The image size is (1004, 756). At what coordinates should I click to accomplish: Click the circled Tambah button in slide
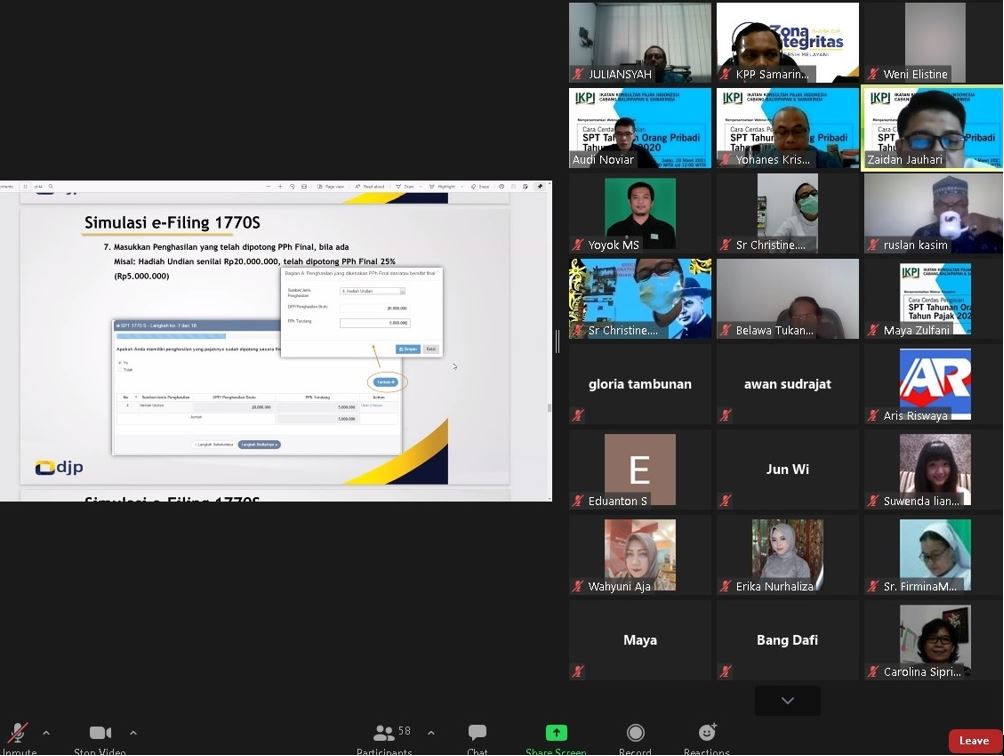pyautogui.click(x=386, y=382)
